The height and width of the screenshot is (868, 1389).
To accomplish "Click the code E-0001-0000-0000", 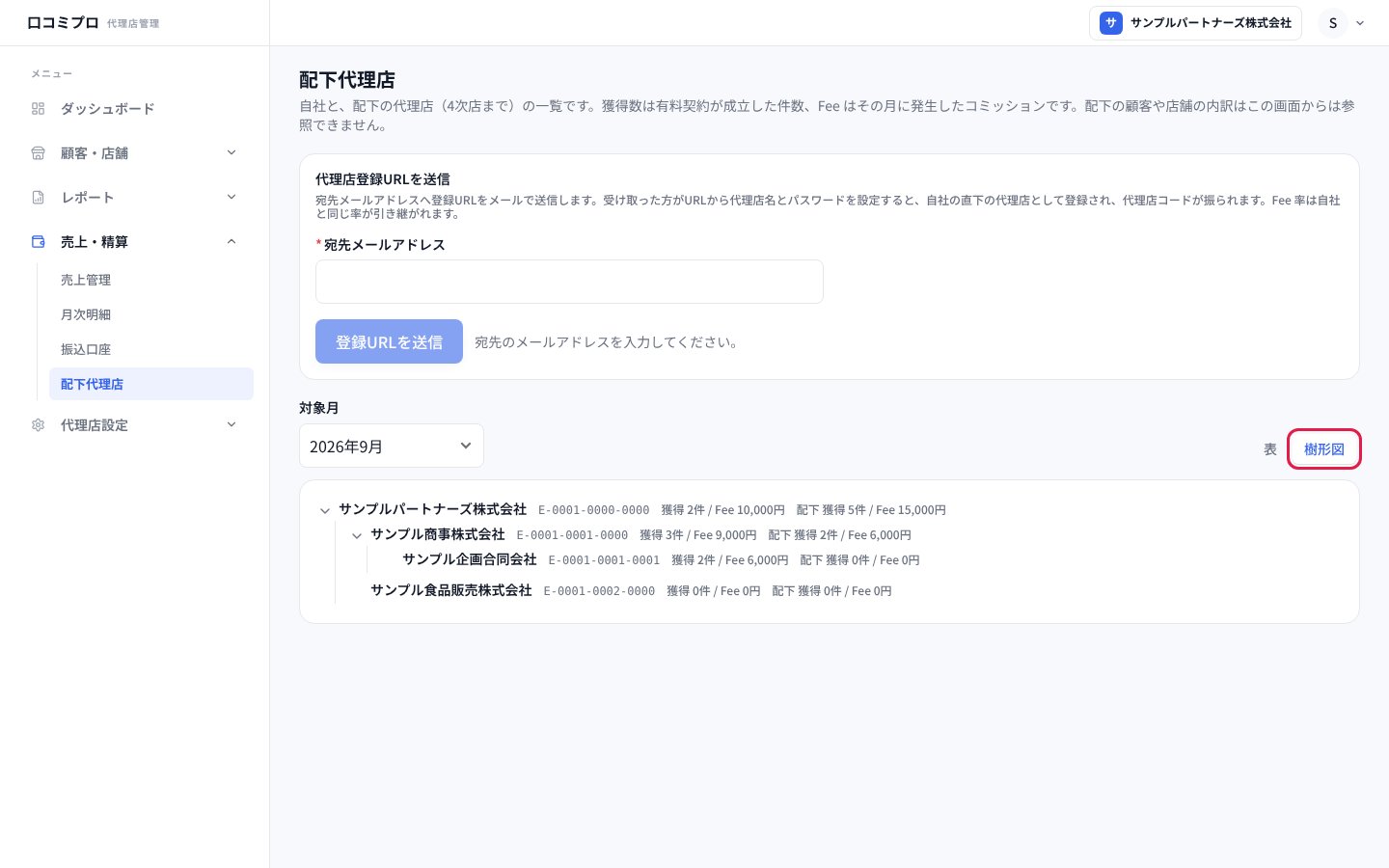I will tap(594, 510).
